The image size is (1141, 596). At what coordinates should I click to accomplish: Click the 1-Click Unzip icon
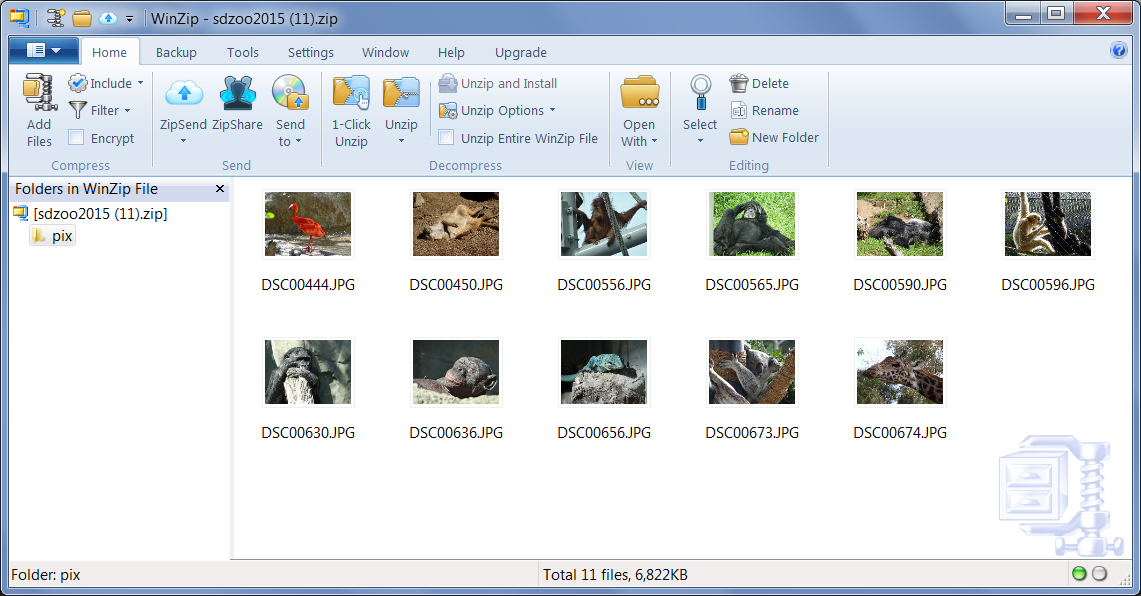[x=351, y=96]
